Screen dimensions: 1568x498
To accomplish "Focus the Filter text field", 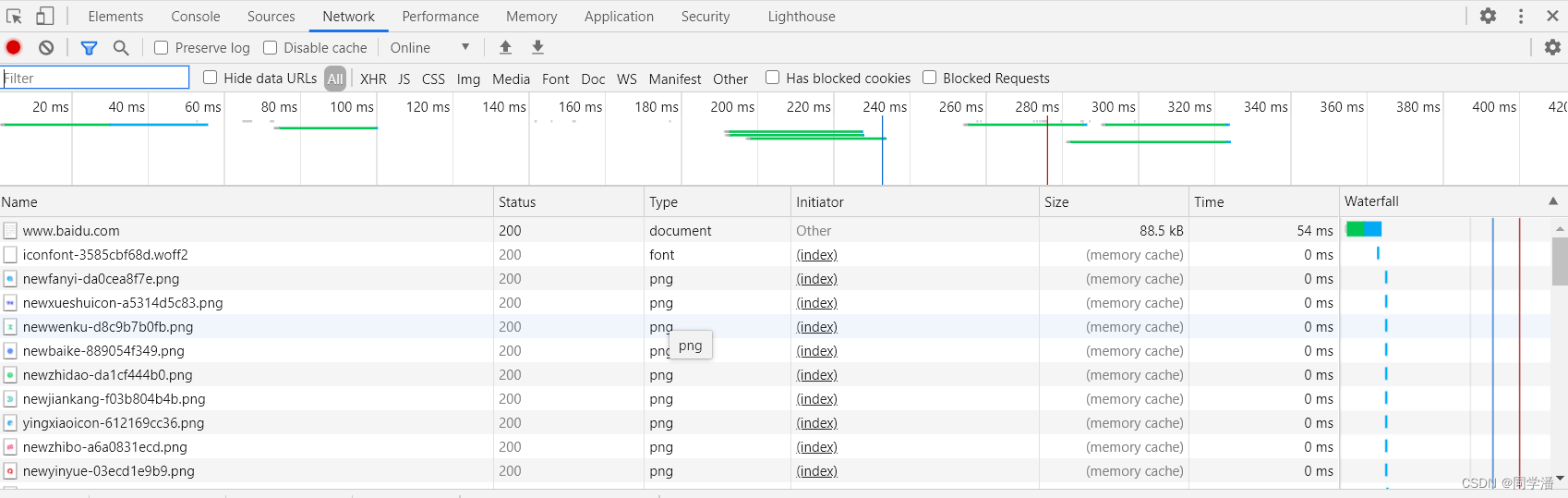I will pos(94,78).
